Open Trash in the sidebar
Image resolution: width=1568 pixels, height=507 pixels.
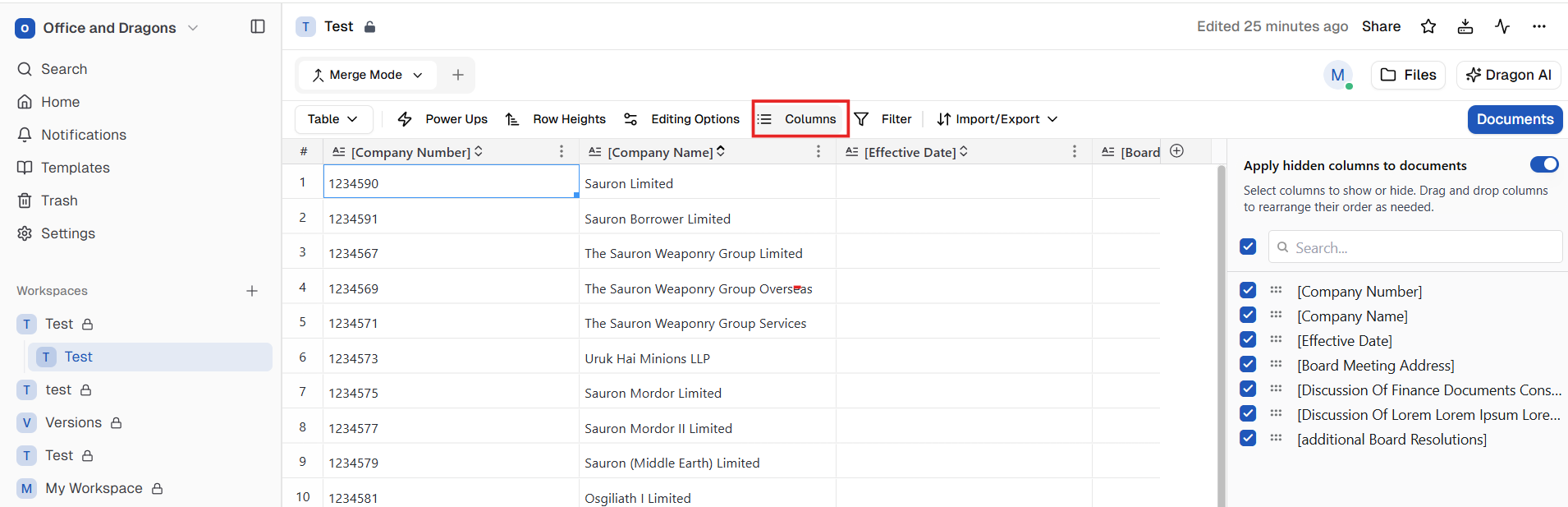tap(48, 200)
